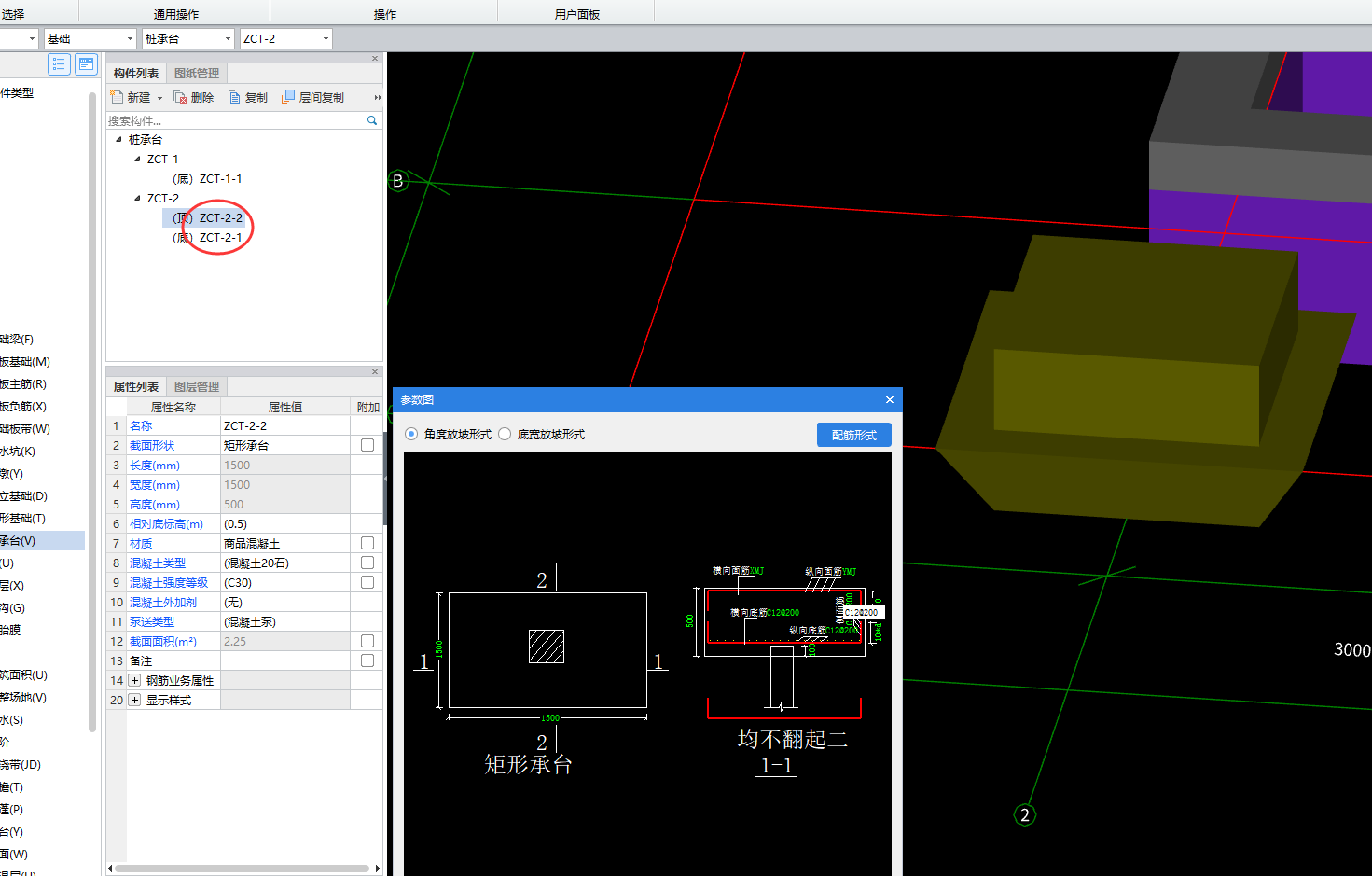Switch to panel view icon in left panel
This screenshot has height=876, width=1372.
click(x=86, y=64)
